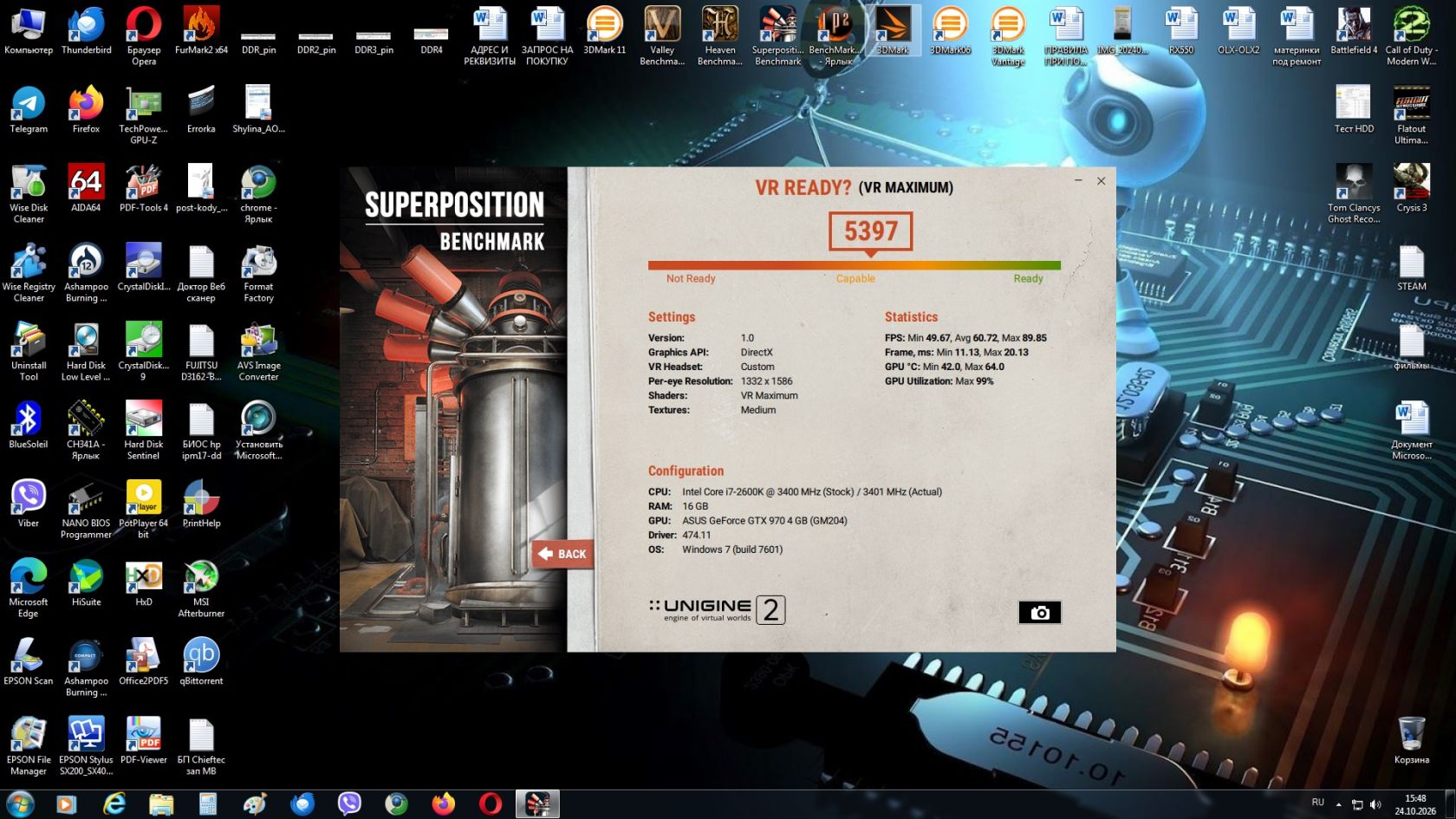This screenshot has height=819, width=1456.
Task: Open the Recycle Bin (Корзина)
Action: (1412, 740)
